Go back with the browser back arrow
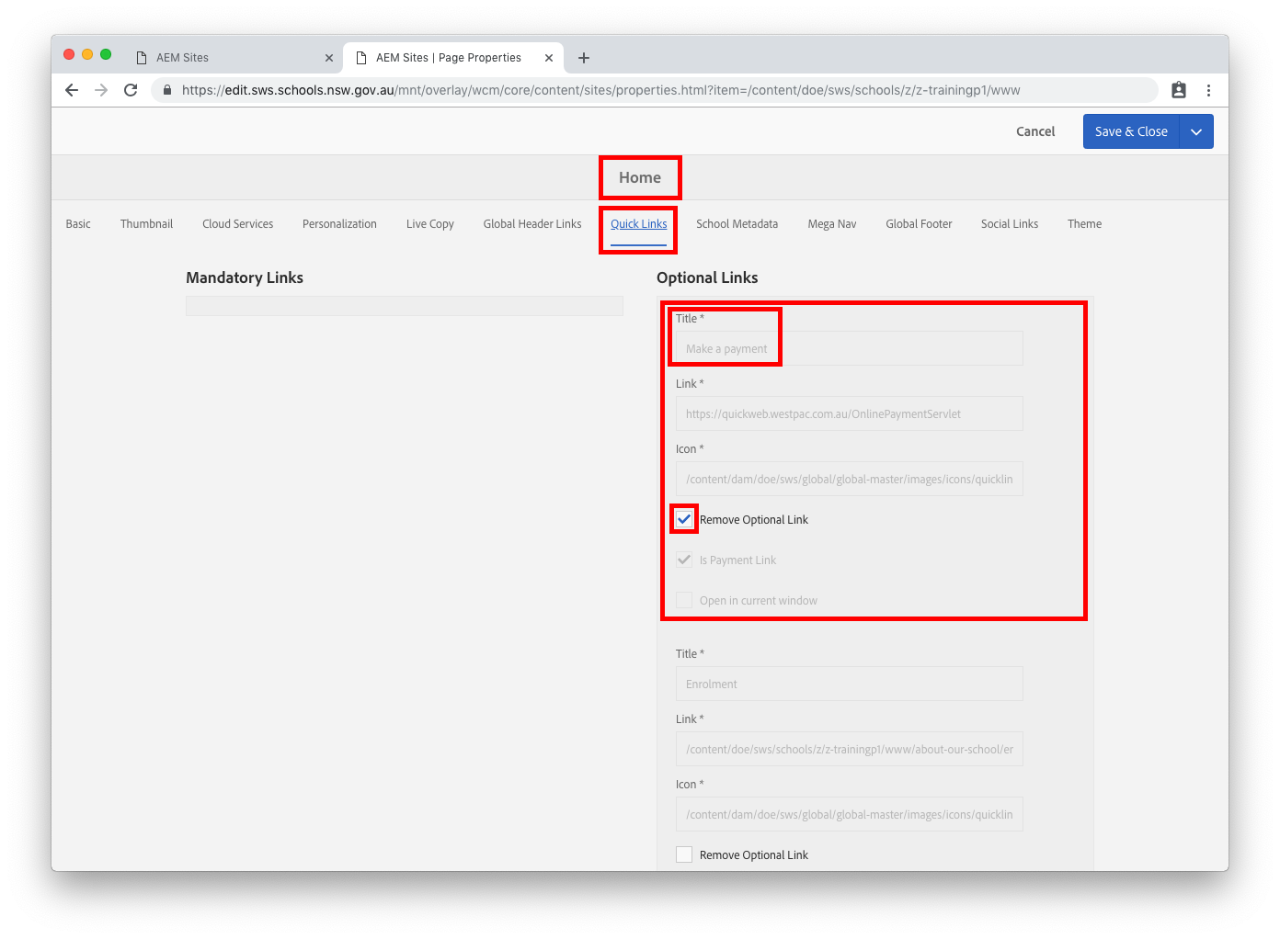 (71, 90)
